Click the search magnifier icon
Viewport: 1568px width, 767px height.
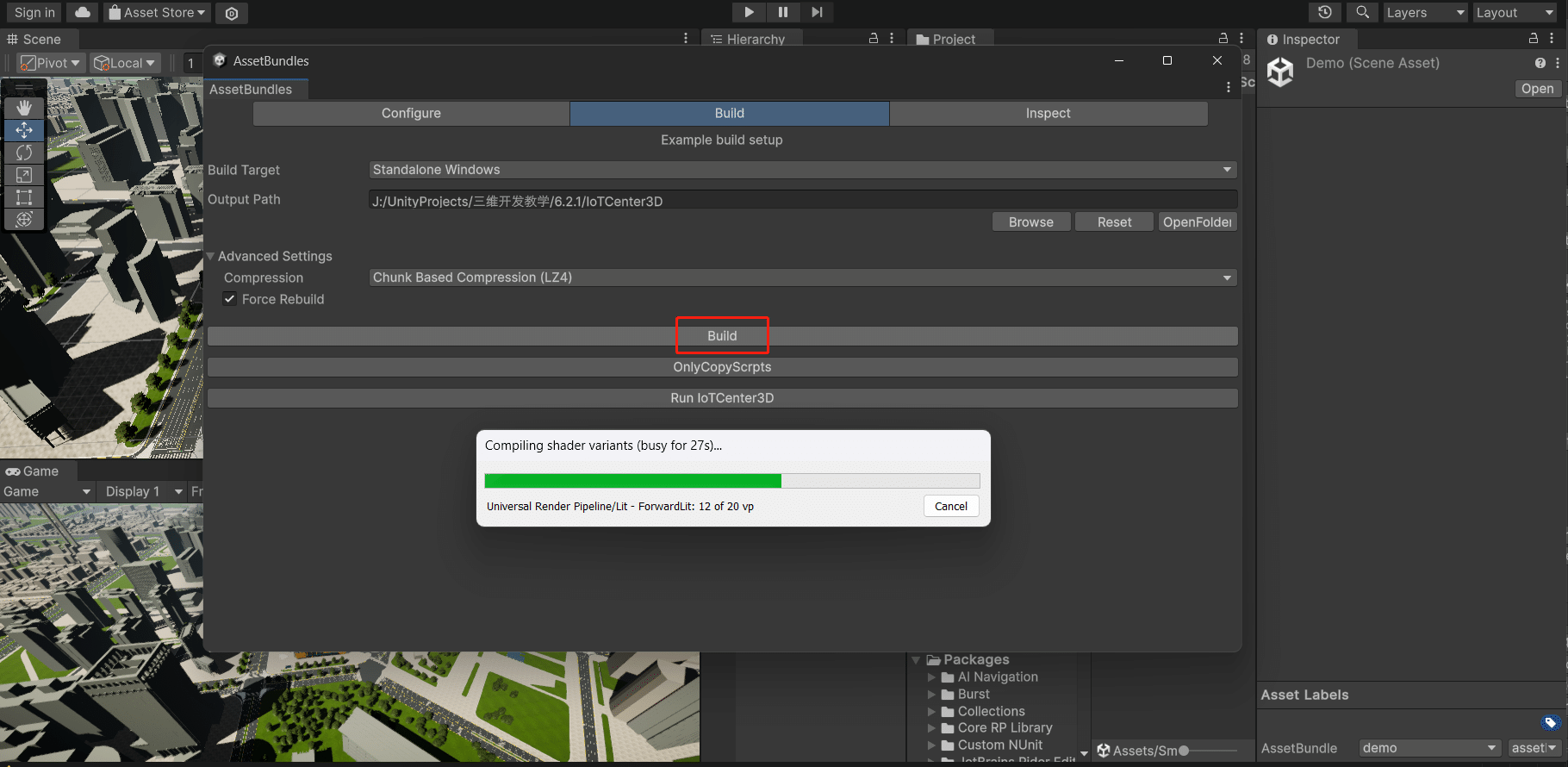tap(1362, 12)
